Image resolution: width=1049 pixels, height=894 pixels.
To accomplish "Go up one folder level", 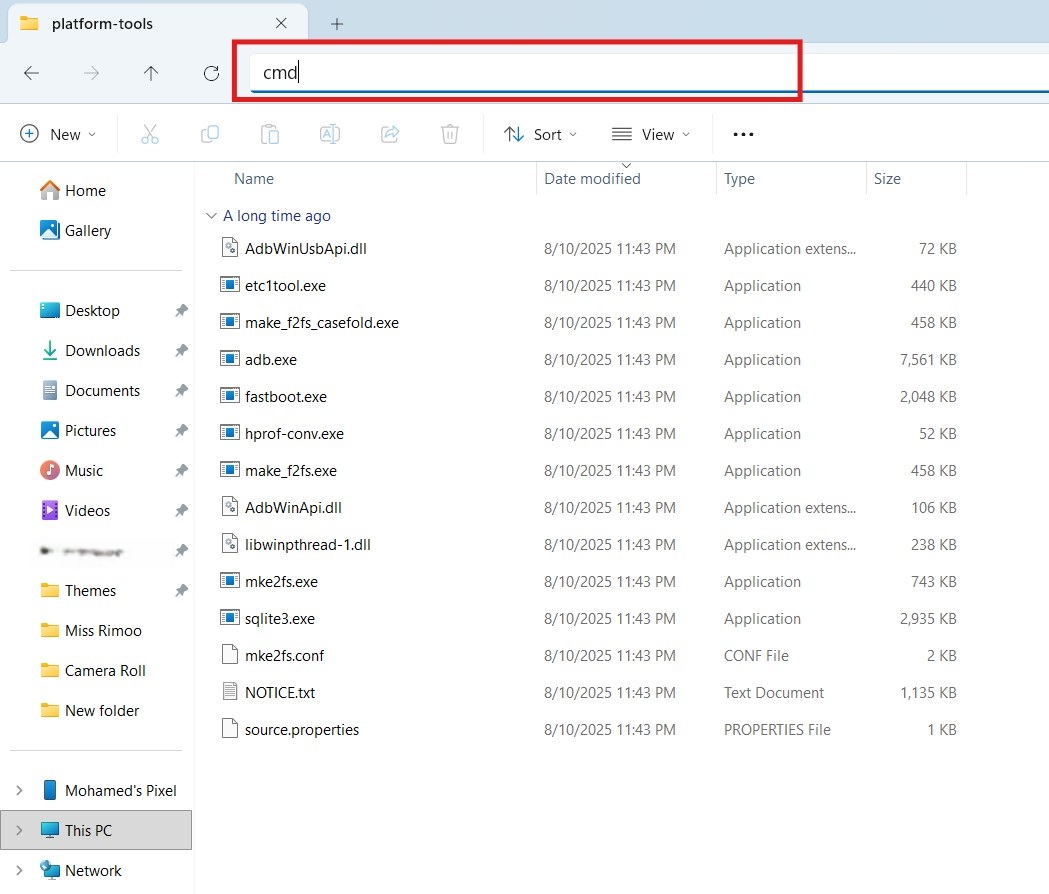I will point(151,73).
